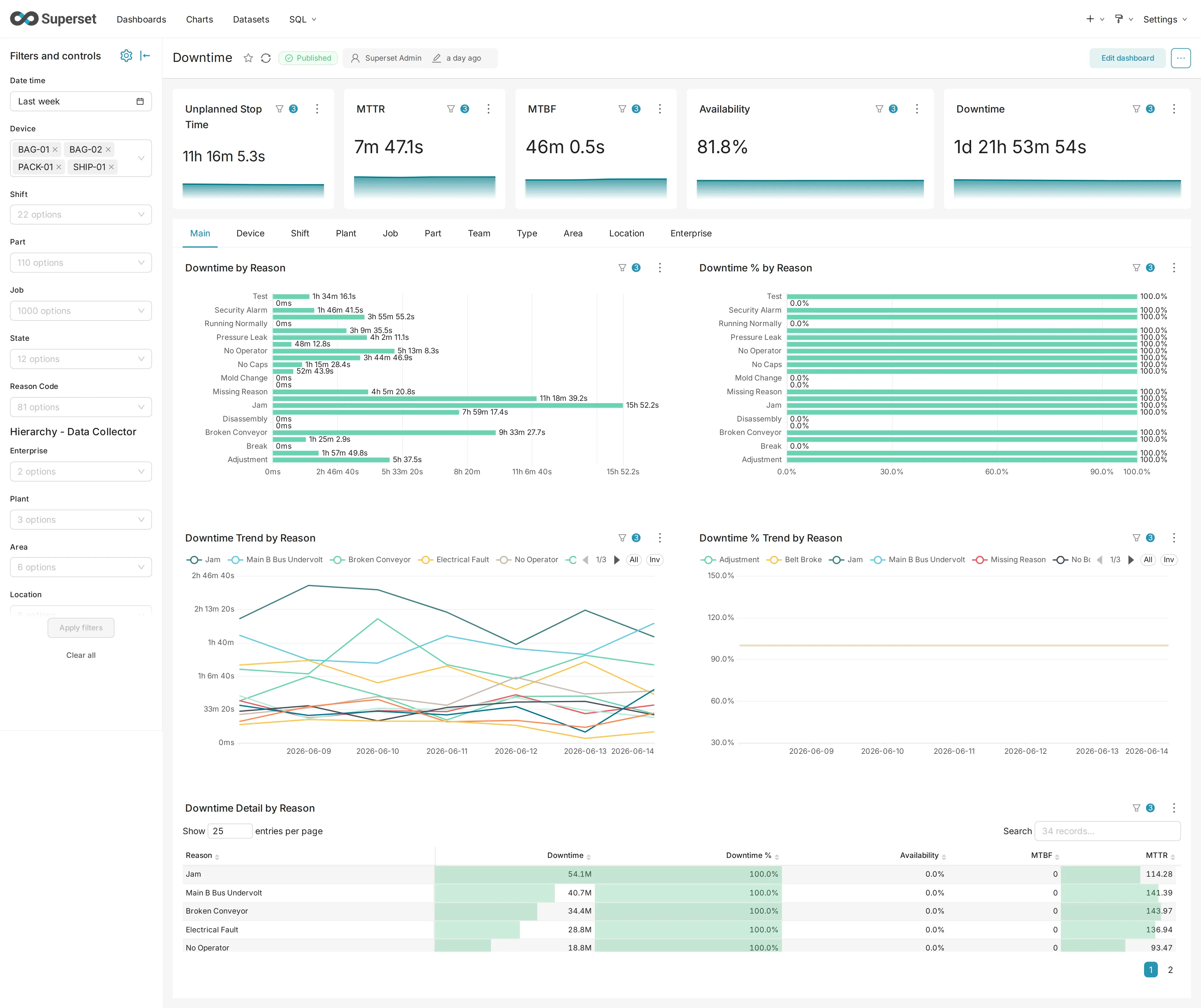
Task: Open the Dashboards menu
Action: pyautogui.click(x=141, y=19)
